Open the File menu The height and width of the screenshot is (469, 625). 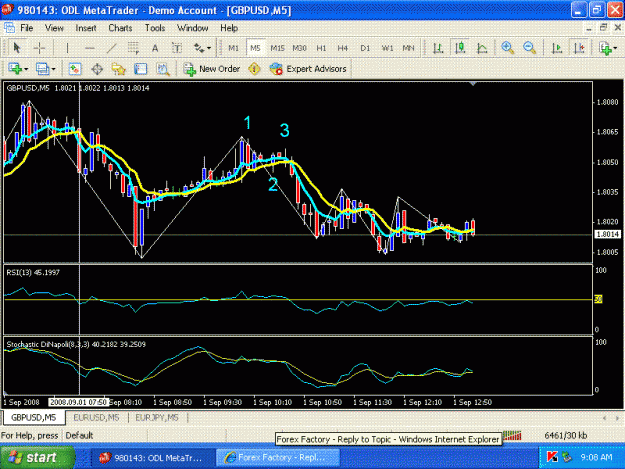(27, 28)
